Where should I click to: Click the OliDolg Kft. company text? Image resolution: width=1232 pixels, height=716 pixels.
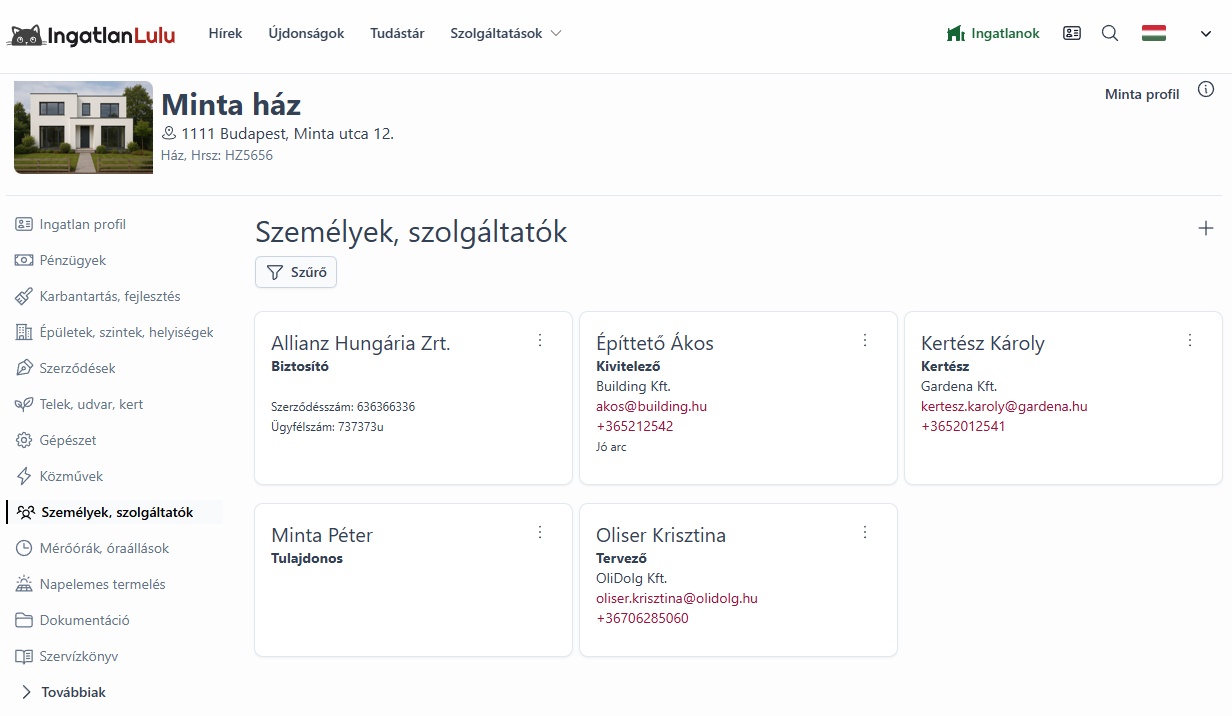pos(631,578)
